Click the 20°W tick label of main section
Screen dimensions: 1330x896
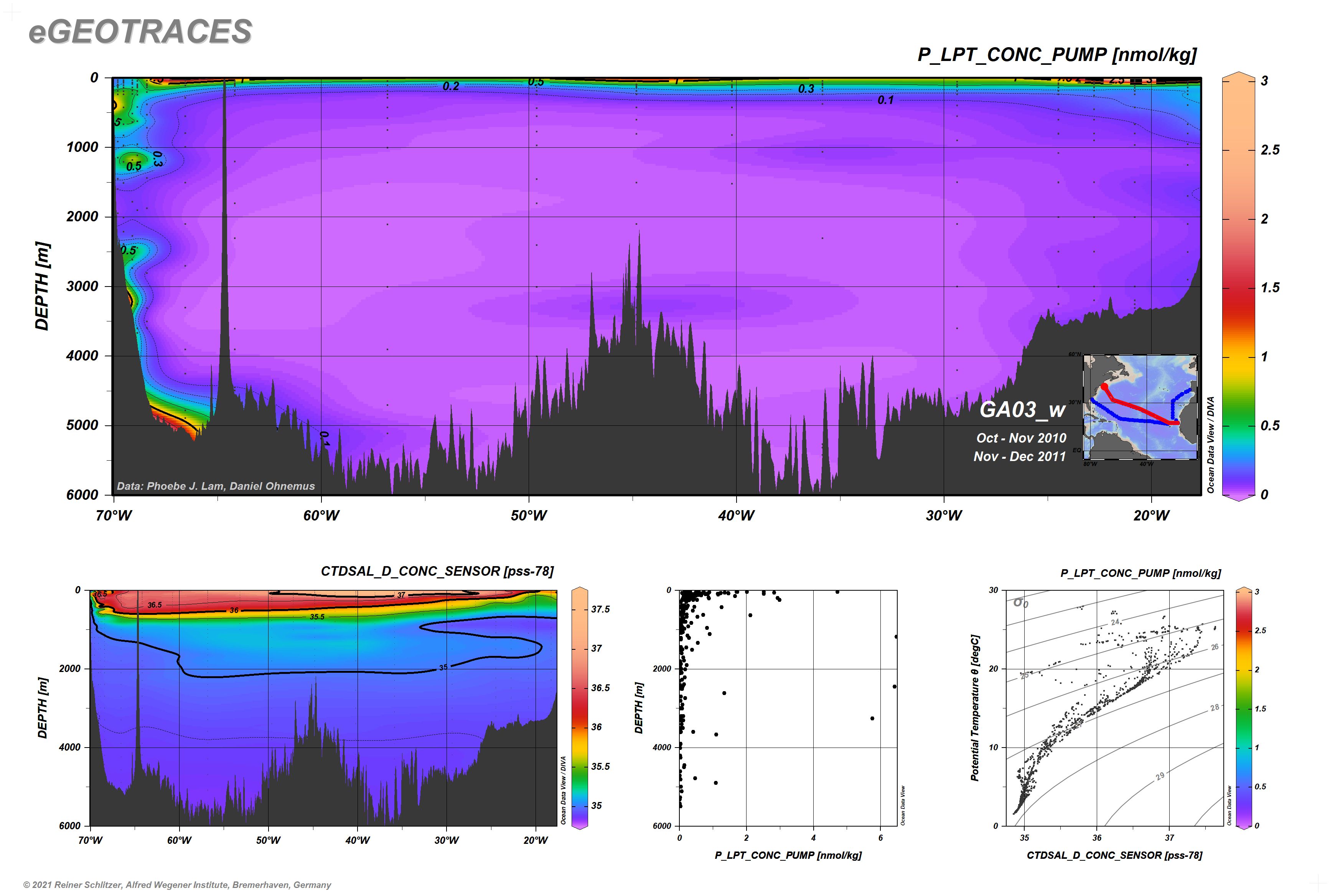pos(1151,516)
